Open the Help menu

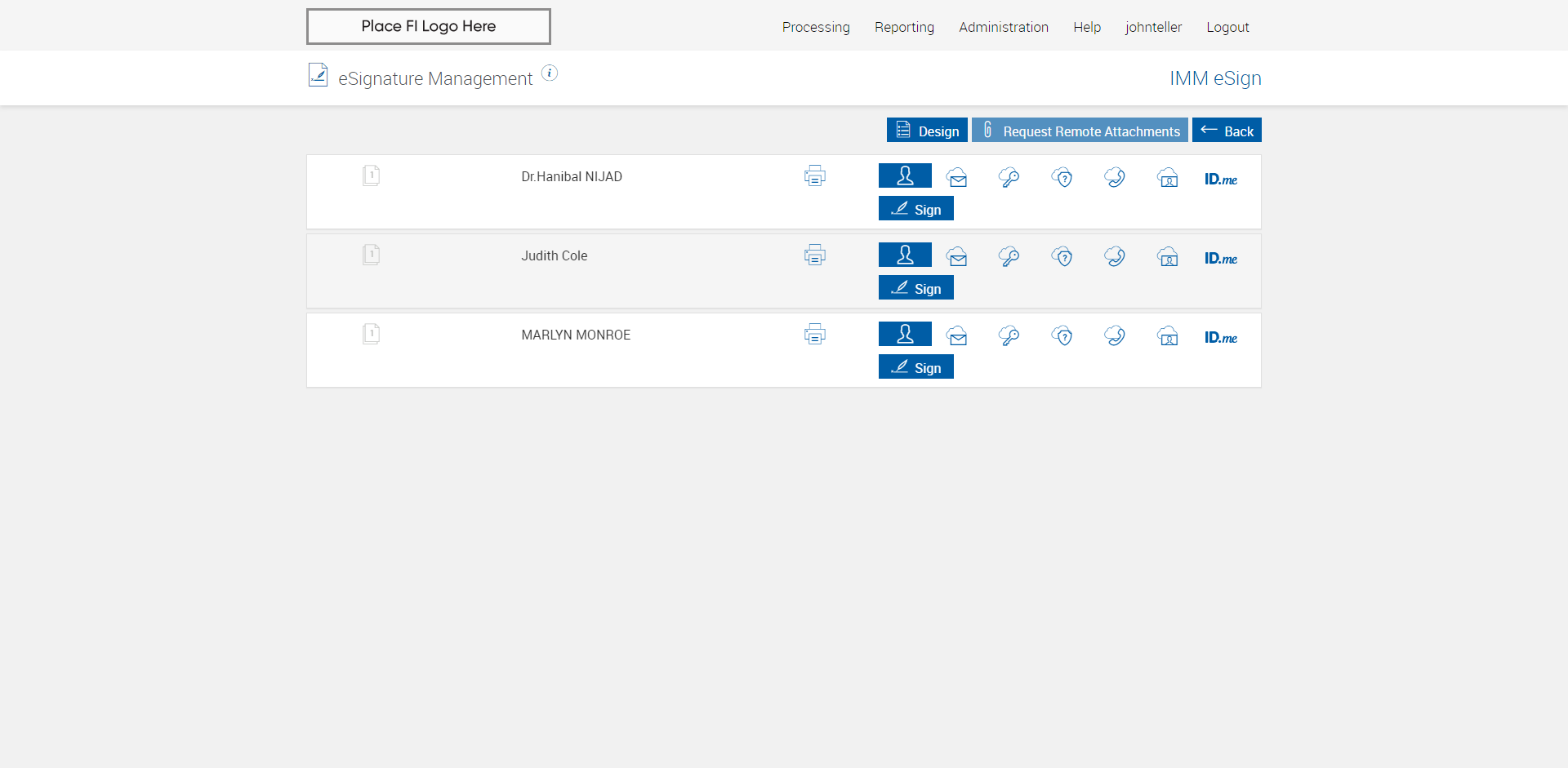(x=1087, y=27)
